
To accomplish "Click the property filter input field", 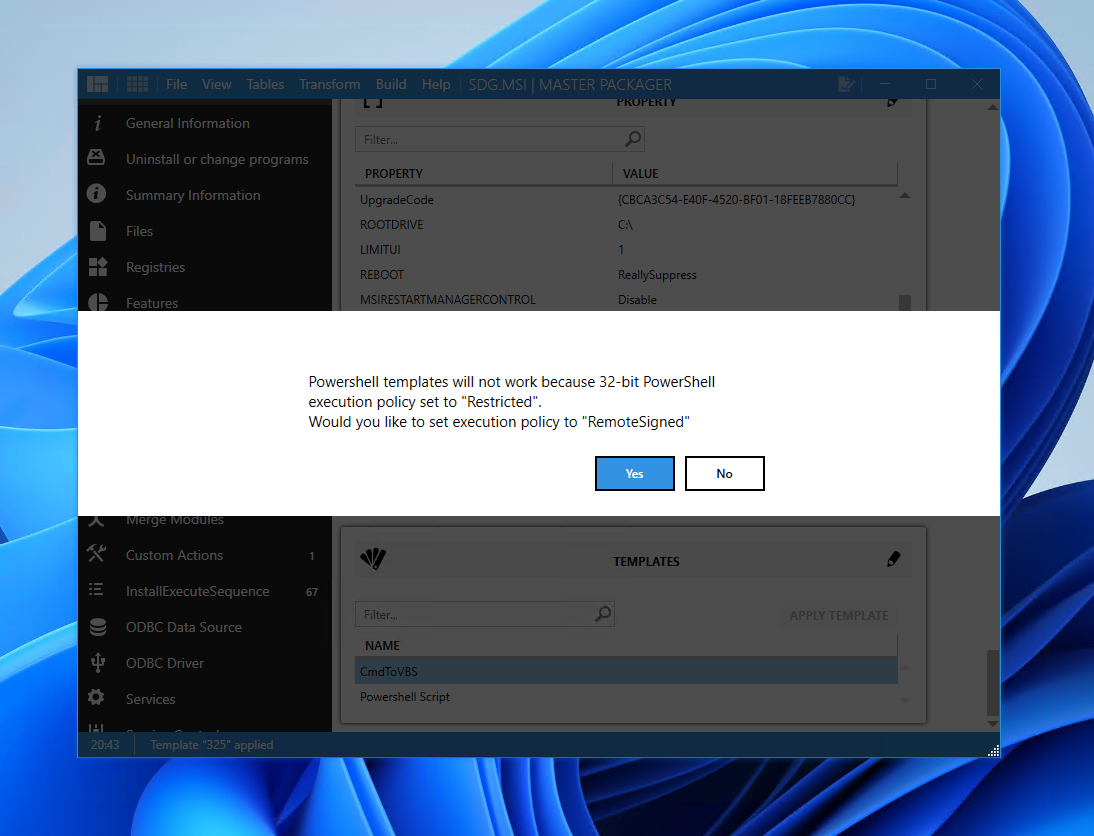I will 500,140.
